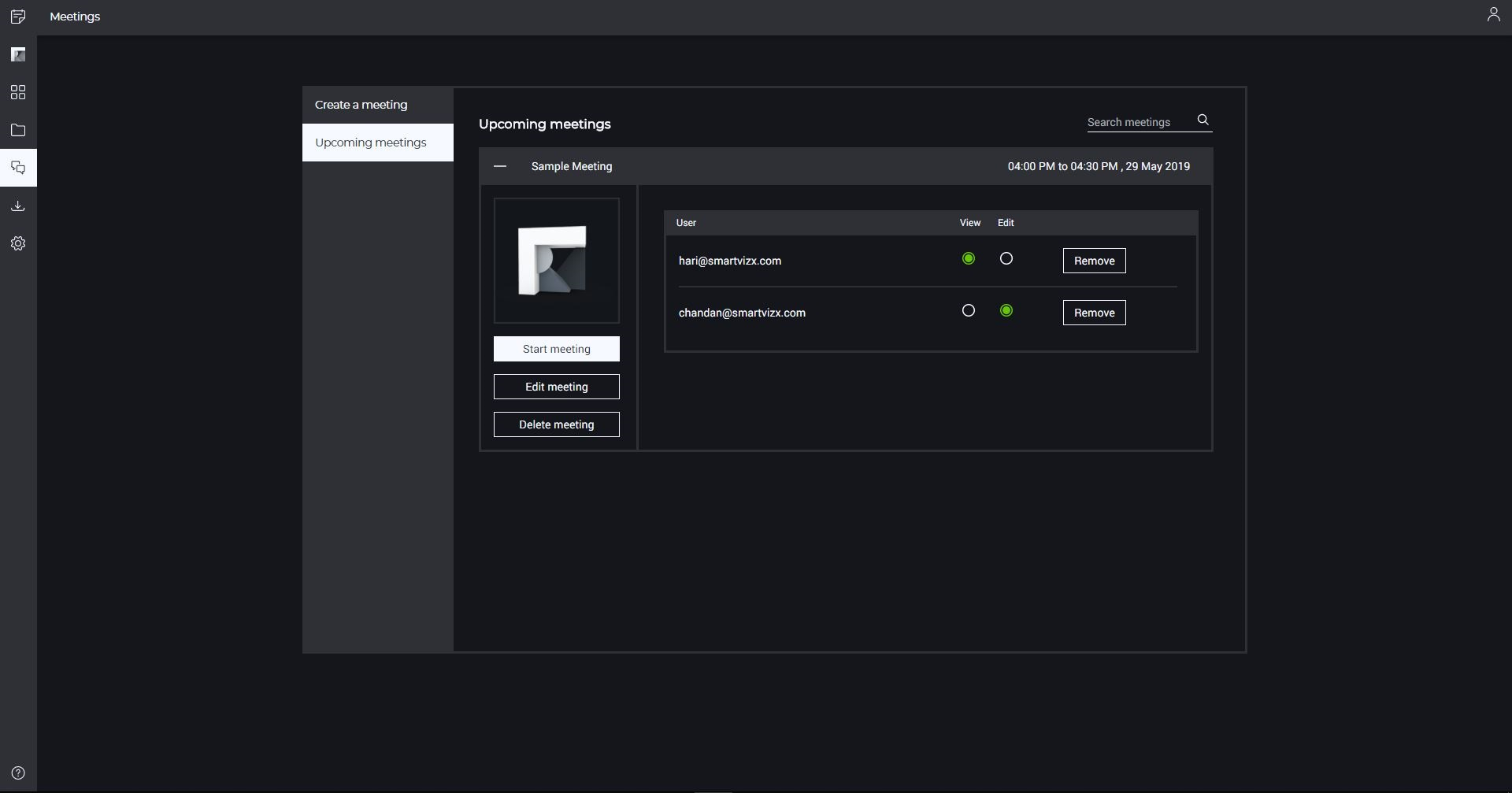Select Edit permission for hari@smartvizx.com
The image size is (1512, 793).
pos(1006,258)
